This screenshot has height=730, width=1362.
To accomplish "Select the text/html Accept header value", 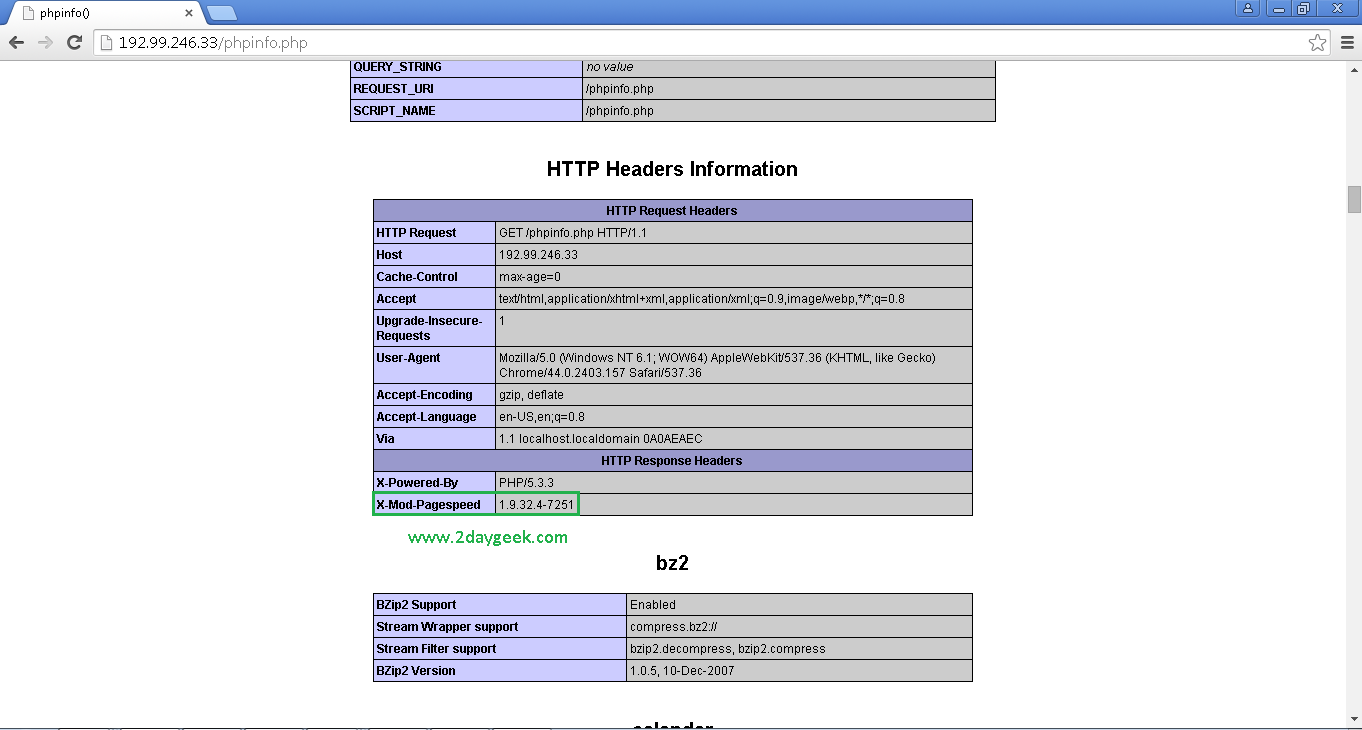I will click(x=702, y=299).
